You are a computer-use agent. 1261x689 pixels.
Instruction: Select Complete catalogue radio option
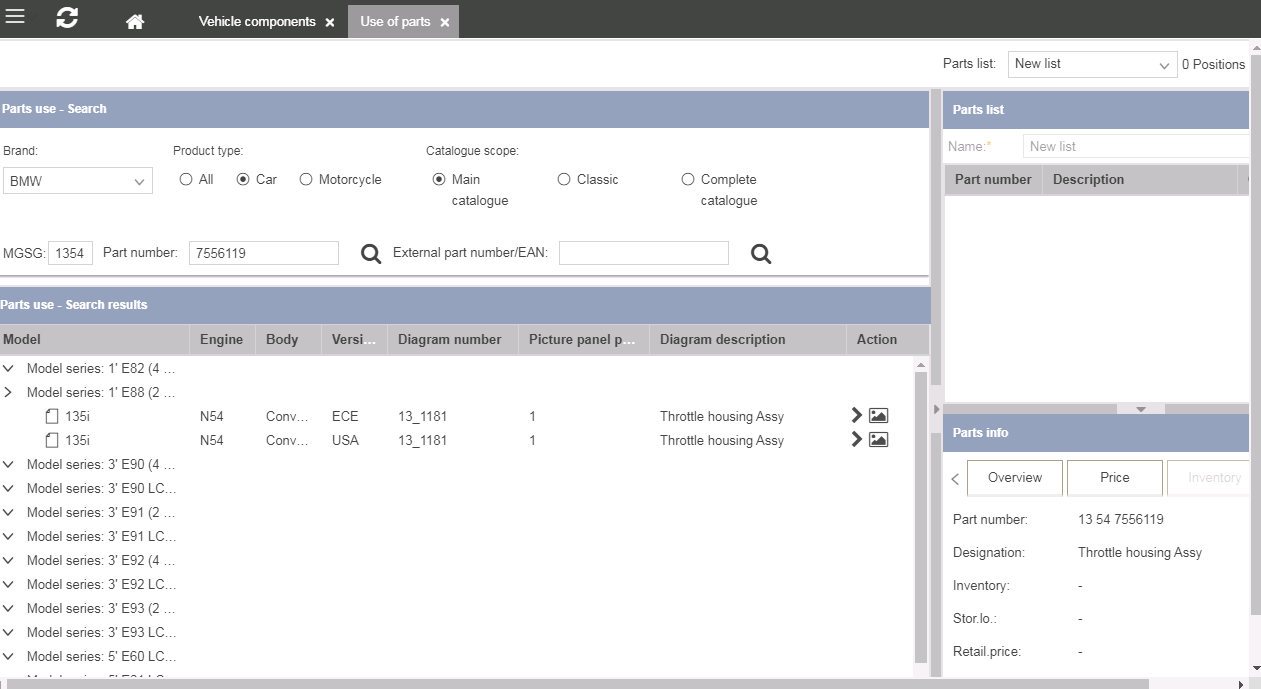[688, 180]
